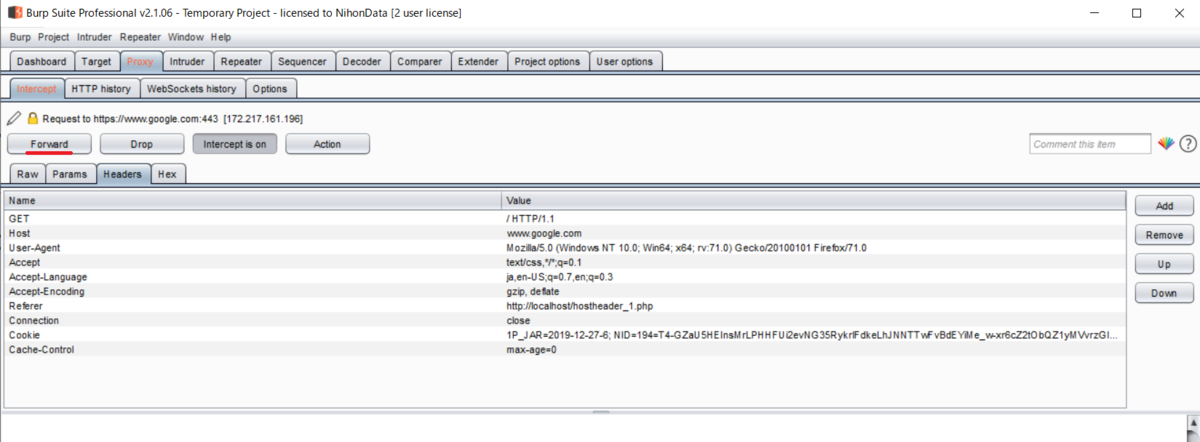
Task: Maximize the Burp Suite window
Action: [1136, 13]
